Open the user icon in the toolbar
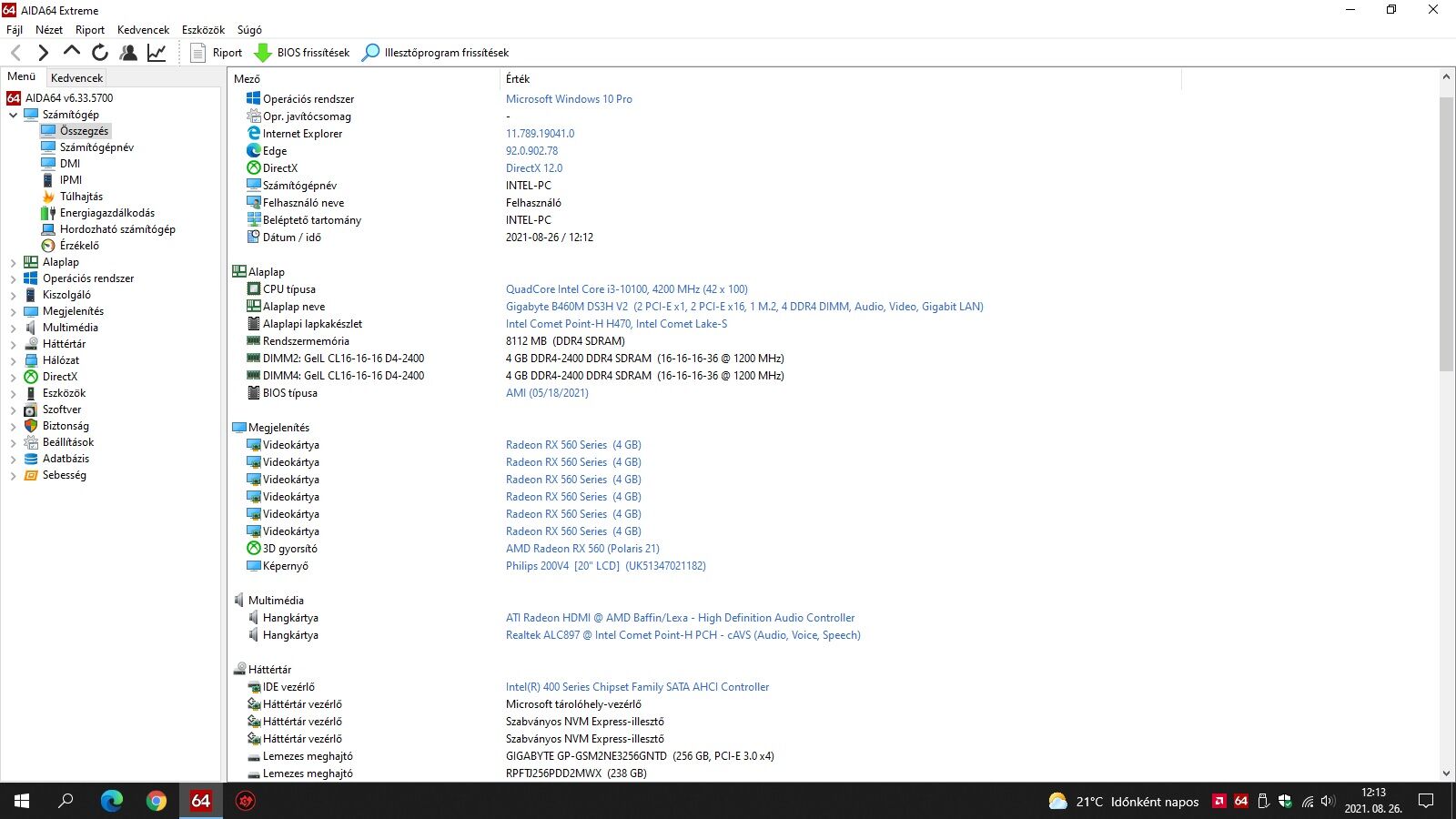 pos(128,53)
